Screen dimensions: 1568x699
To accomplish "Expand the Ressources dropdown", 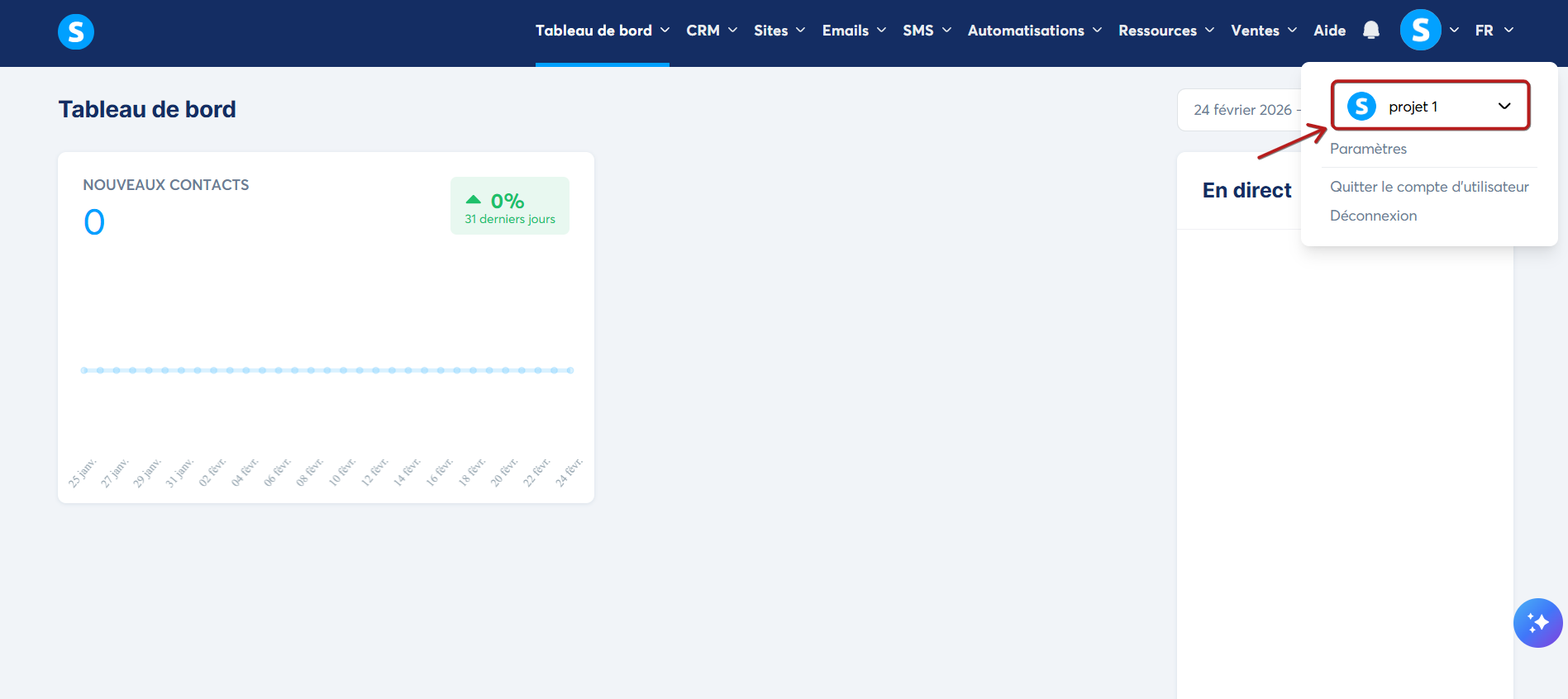I will coord(1166,31).
